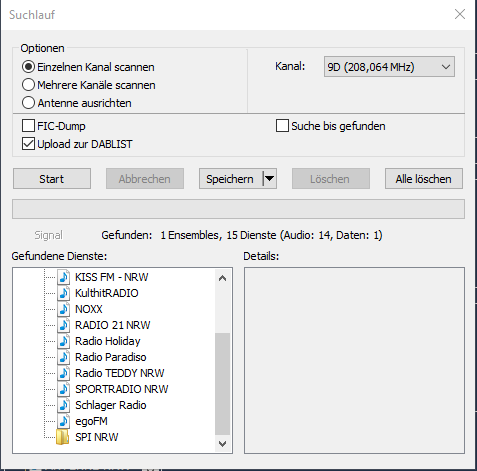
Task: Select the RADIO 21 NRW note icon
Action: click(x=63, y=325)
